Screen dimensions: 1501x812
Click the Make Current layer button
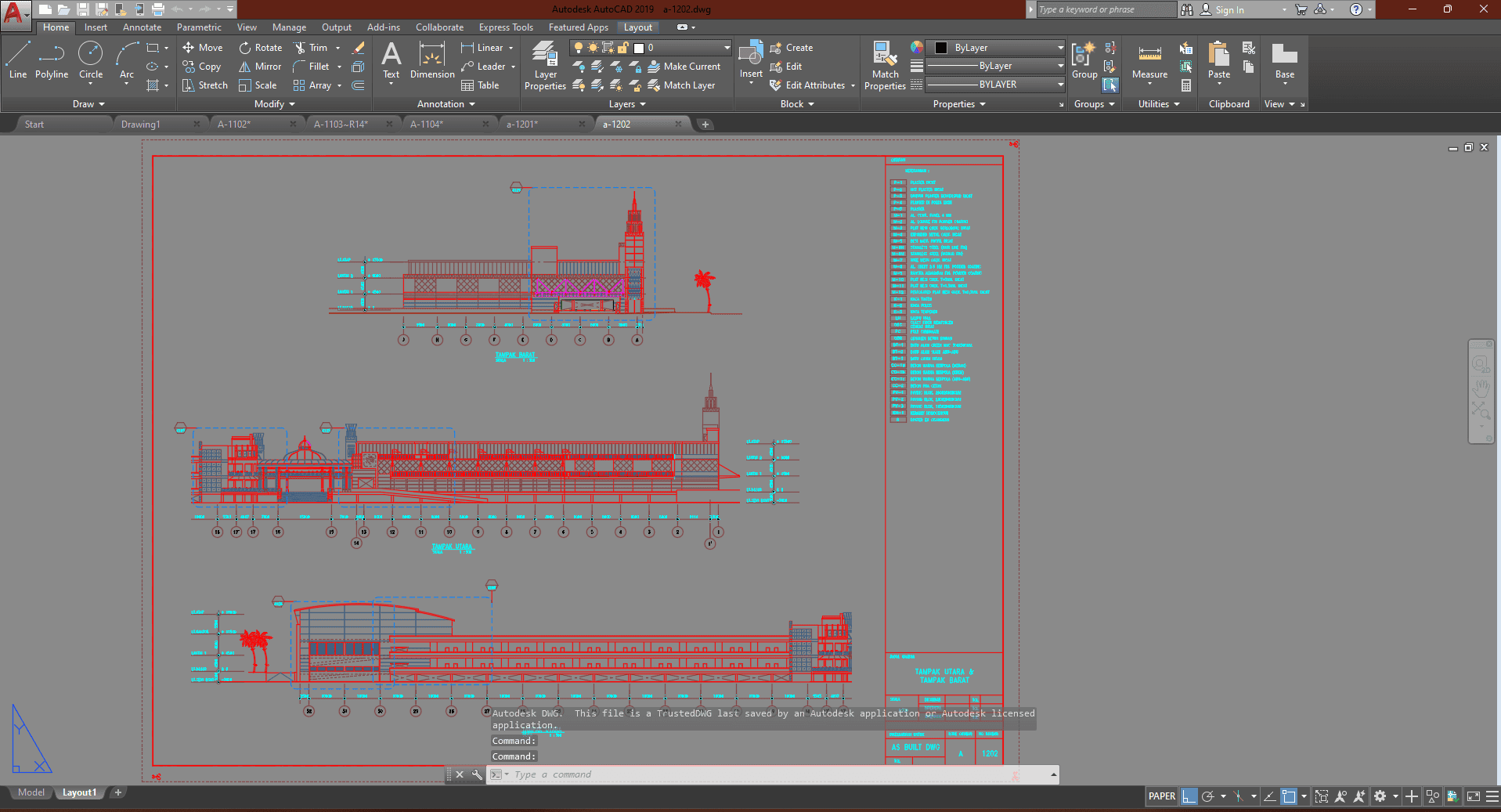[684, 67]
